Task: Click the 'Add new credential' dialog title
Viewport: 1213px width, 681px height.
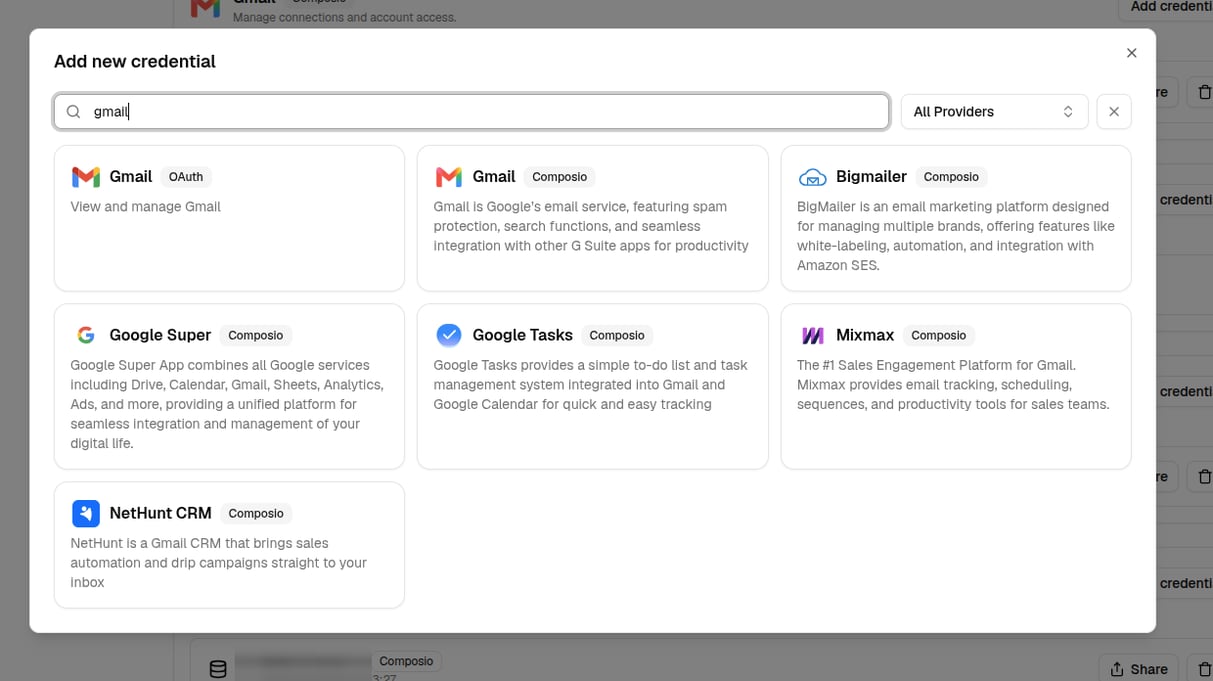Action: coord(135,61)
